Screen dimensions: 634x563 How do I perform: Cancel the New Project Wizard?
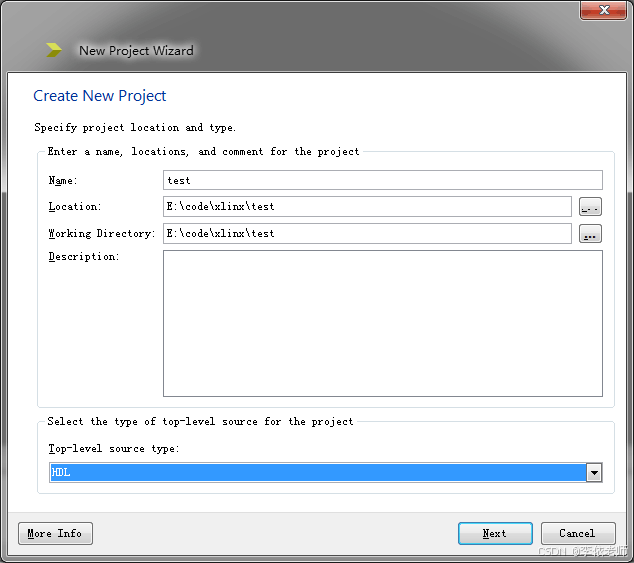578,533
